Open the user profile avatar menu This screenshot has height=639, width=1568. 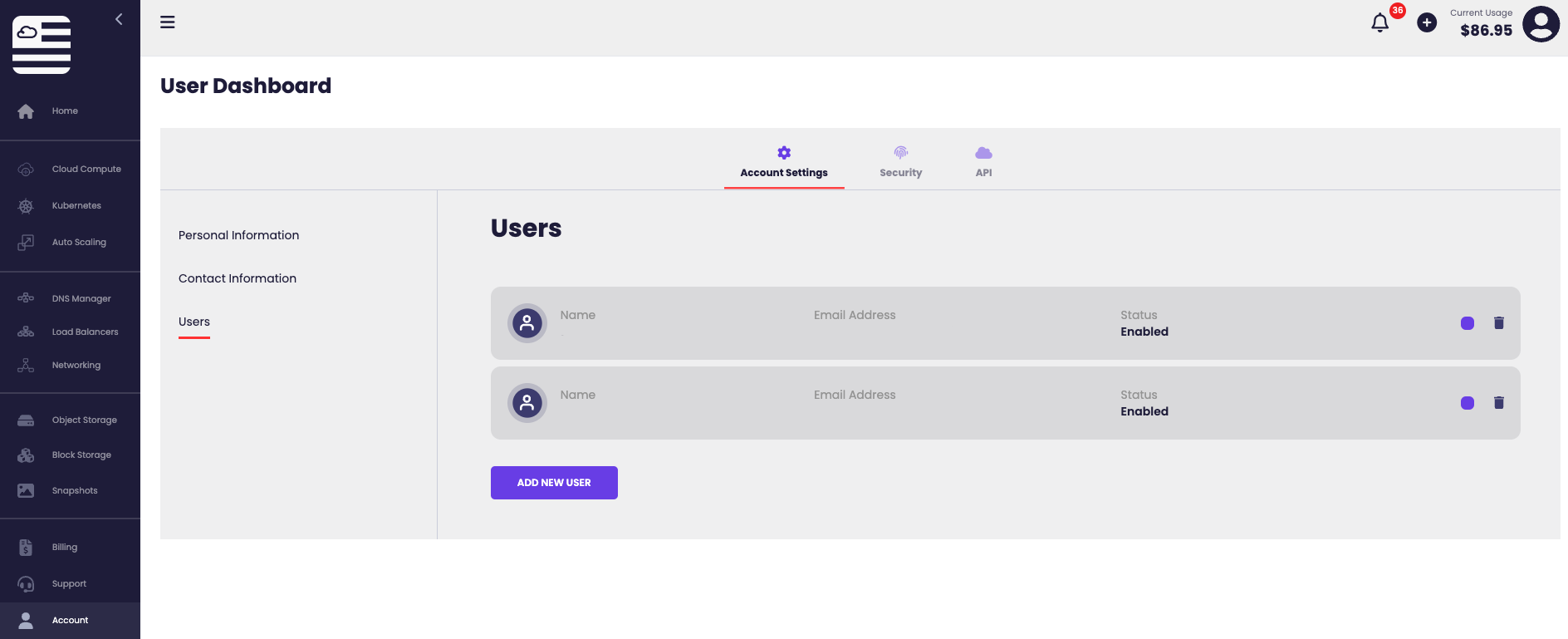tap(1541, 24)
